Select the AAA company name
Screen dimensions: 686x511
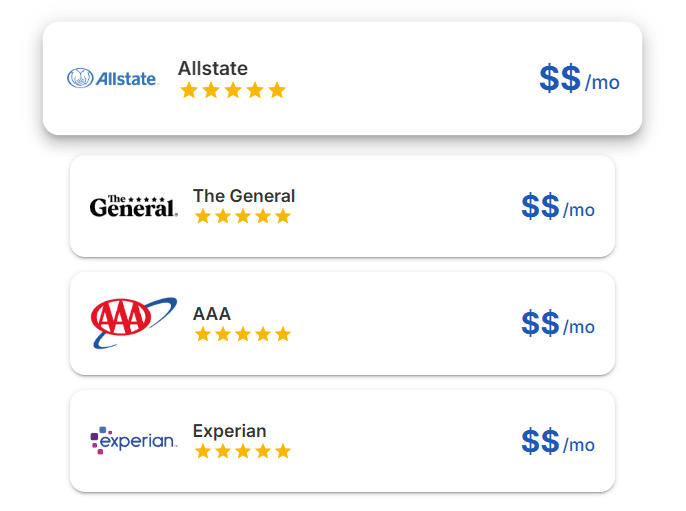pyautogui.click(x=212, y=313)
